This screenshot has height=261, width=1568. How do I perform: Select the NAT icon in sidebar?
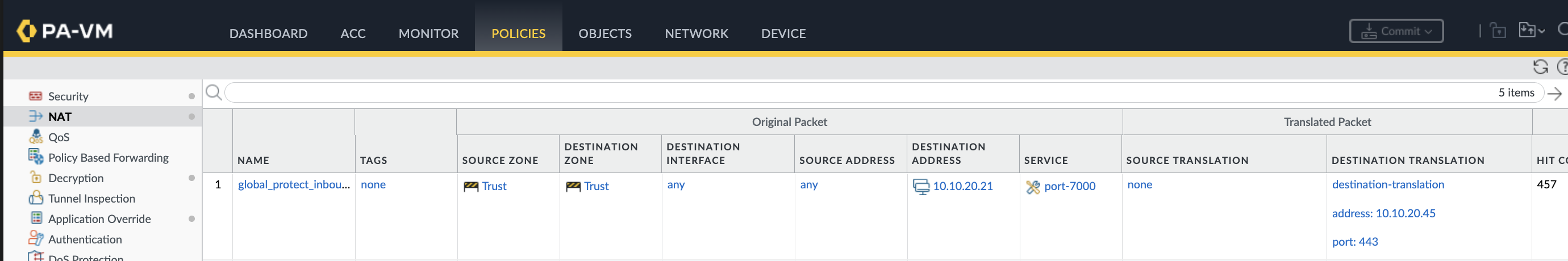[x=35, y=116]
